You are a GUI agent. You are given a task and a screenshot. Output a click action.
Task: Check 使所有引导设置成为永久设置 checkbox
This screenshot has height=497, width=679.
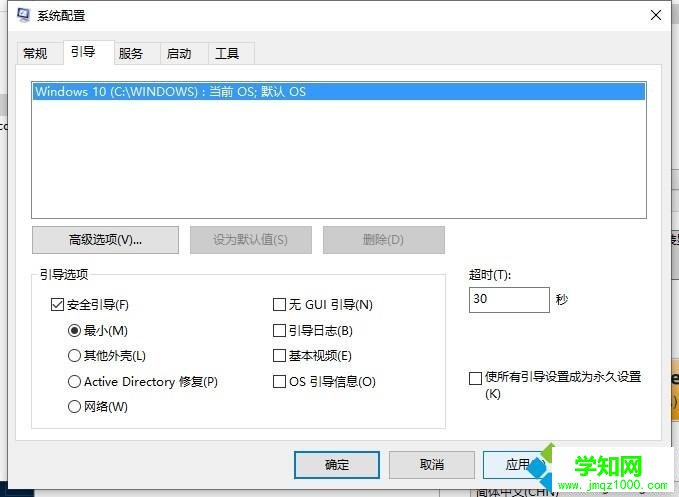tap(475, 378)
